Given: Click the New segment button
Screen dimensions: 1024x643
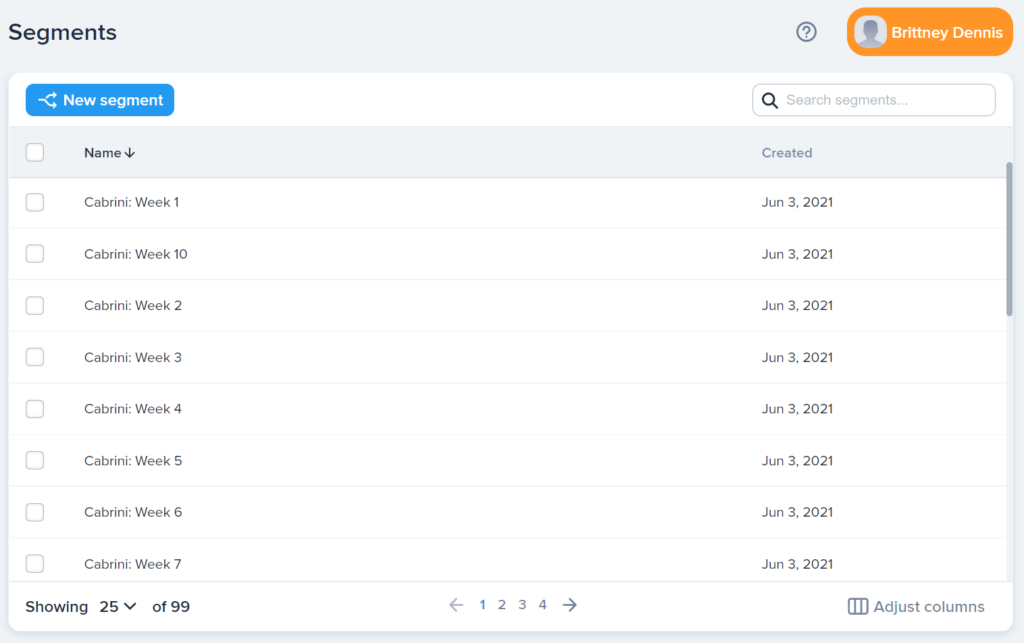Looking at the screenshot, I should 100,100.
